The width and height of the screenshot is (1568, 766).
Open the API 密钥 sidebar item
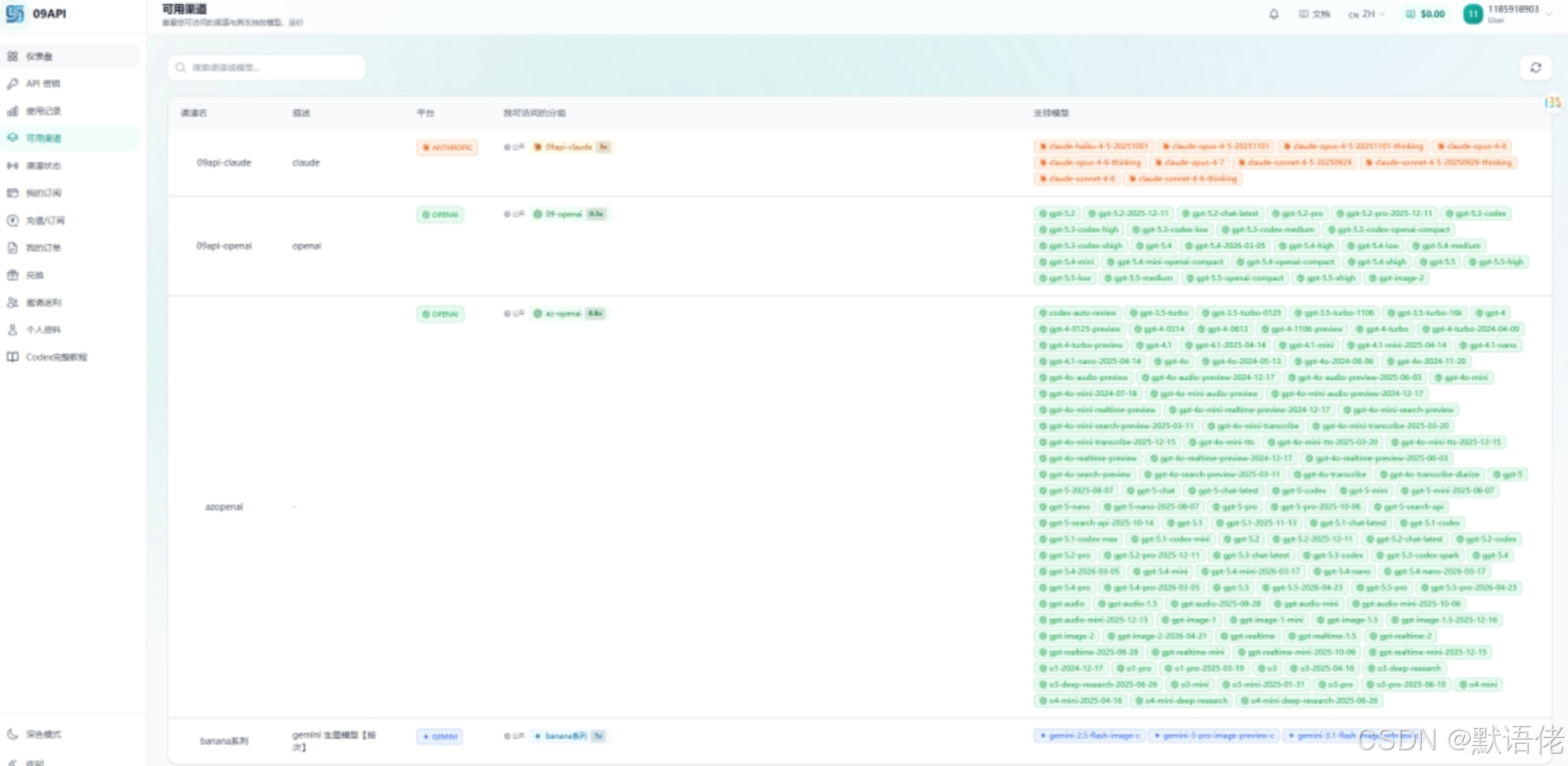pyautogui.click(x=70, y=83)
